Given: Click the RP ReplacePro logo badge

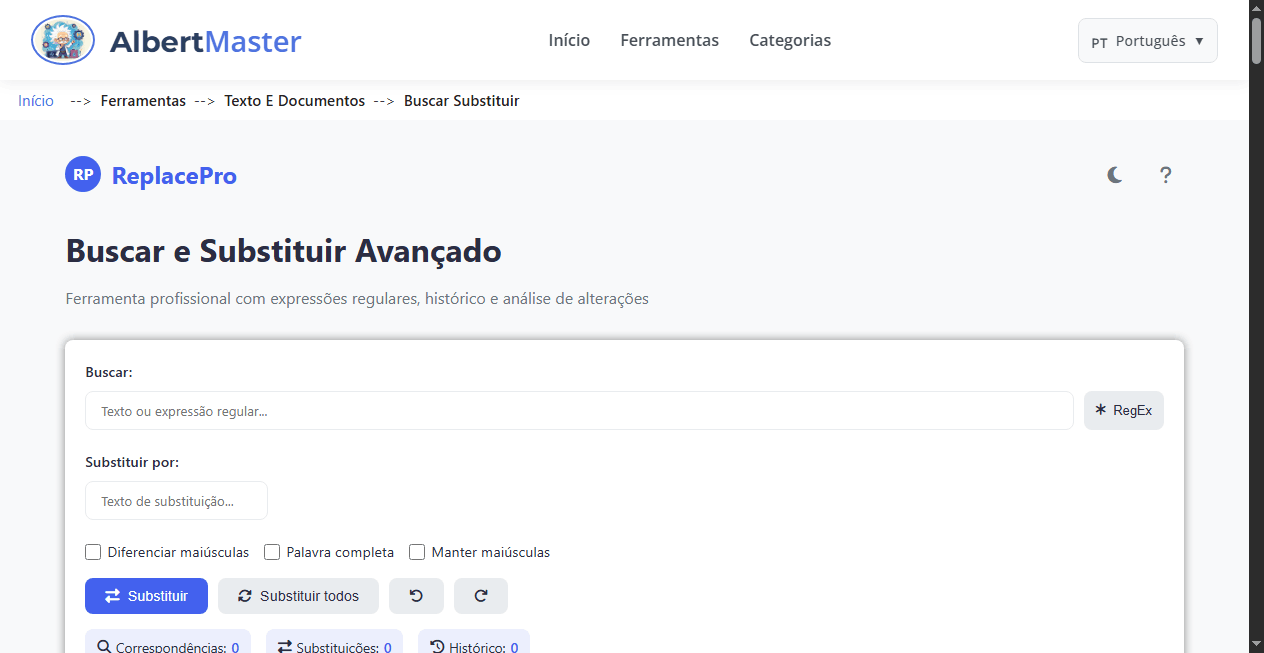Looking at the screenshot, I should [x=82, y=174].
